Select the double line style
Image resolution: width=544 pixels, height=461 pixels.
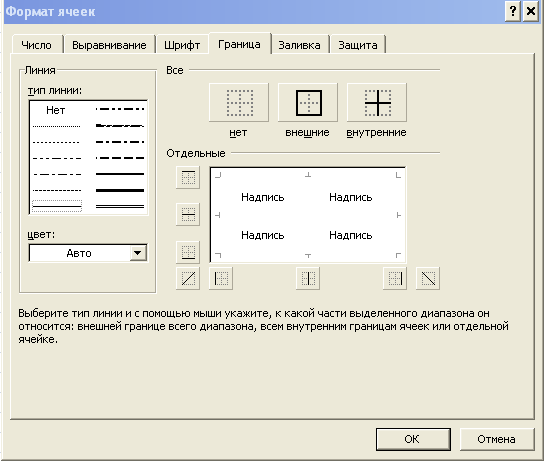coord(120,206)
